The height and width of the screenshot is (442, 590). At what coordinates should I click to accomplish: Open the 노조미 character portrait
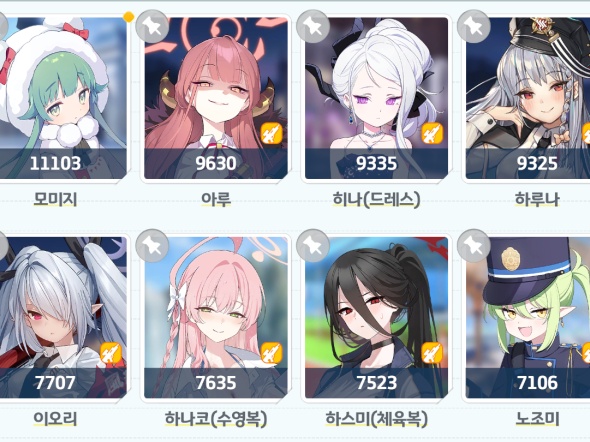(528, 317)
